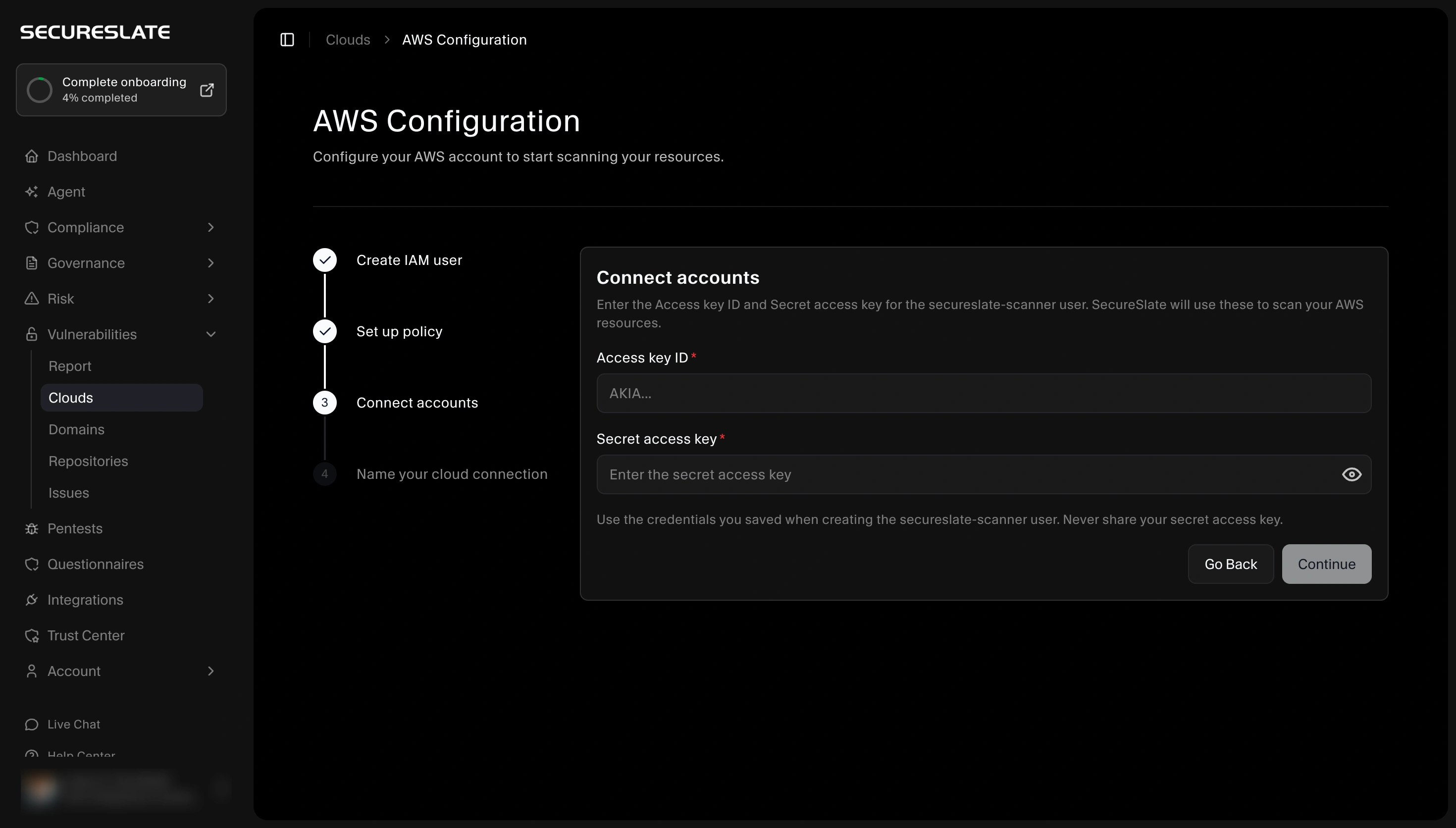Expand the Account menu chevron
This screenshot has width=1456, height=828.
pyautogui.click(x=211, y=671)
